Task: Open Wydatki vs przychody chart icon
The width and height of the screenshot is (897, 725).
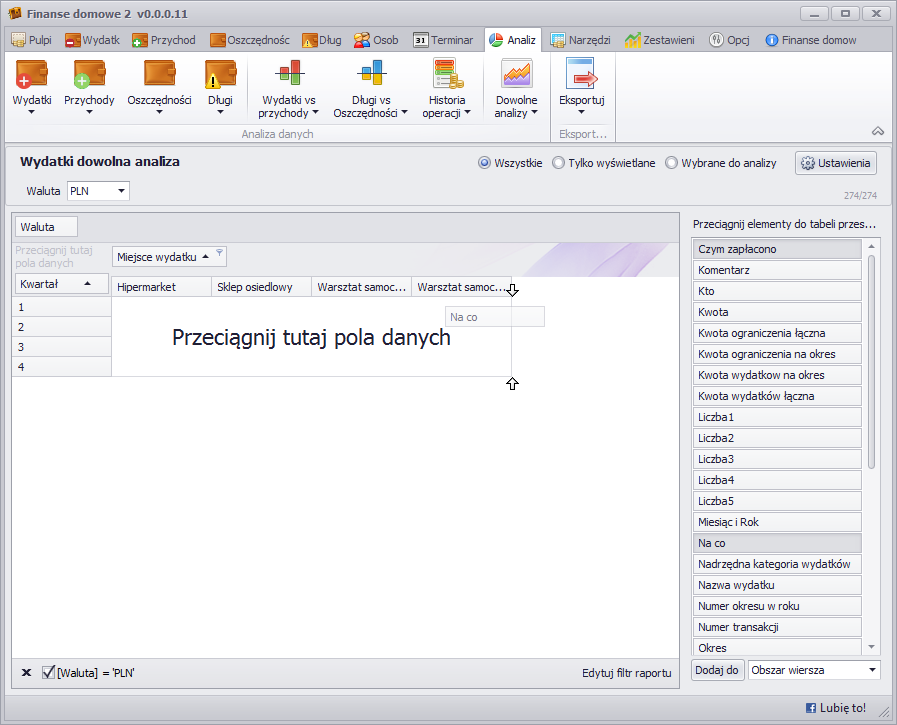Action: [x=289, y=75]
